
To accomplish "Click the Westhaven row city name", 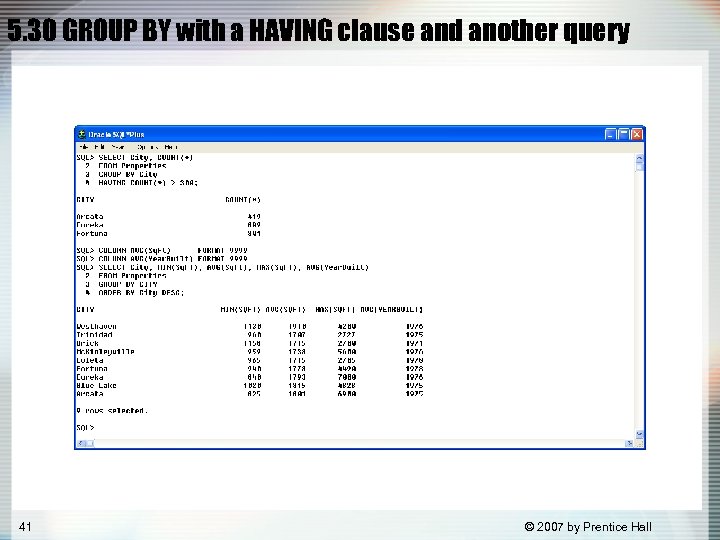I will pyautogui.click(x=96, y=327).
